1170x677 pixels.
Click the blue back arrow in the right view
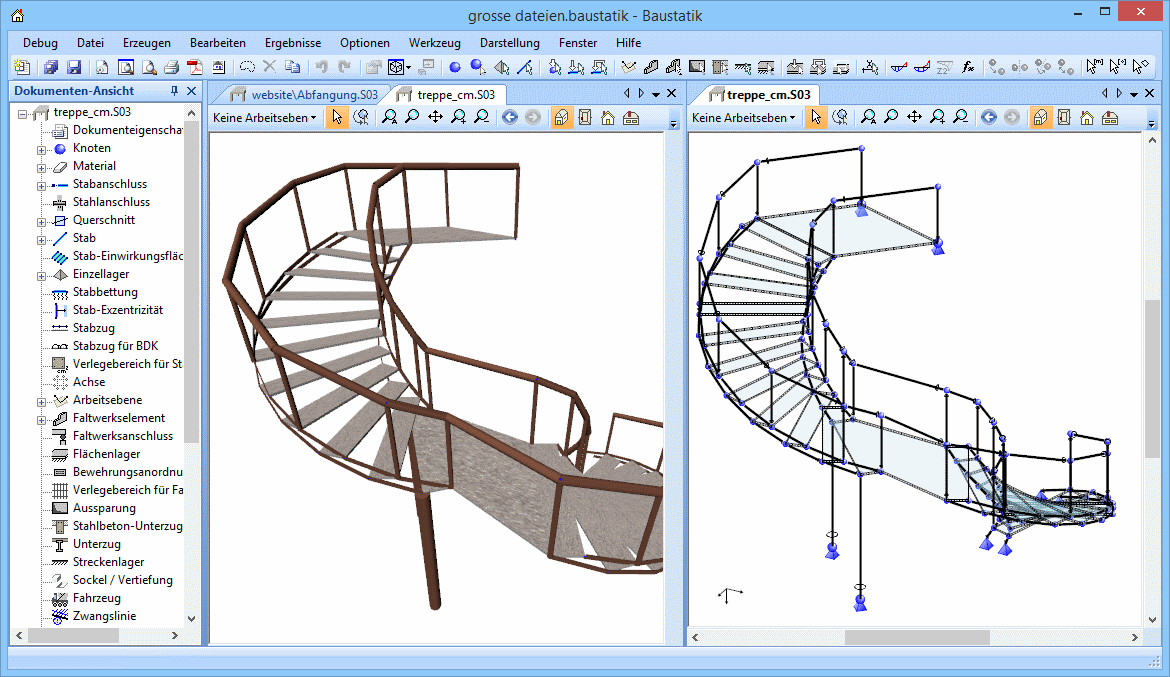click(989, 118)
